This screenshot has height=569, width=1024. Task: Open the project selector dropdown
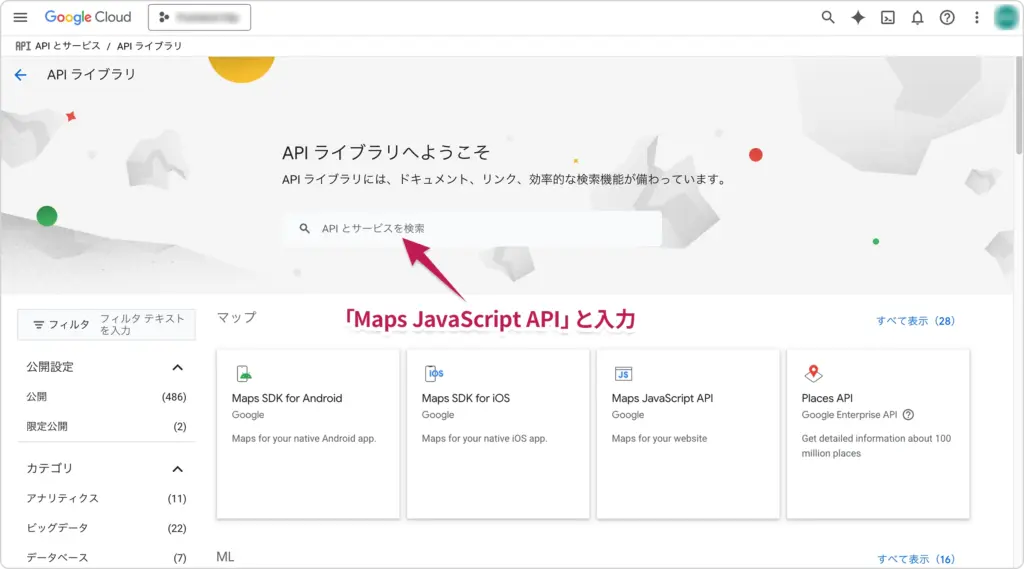click(199, 18)
